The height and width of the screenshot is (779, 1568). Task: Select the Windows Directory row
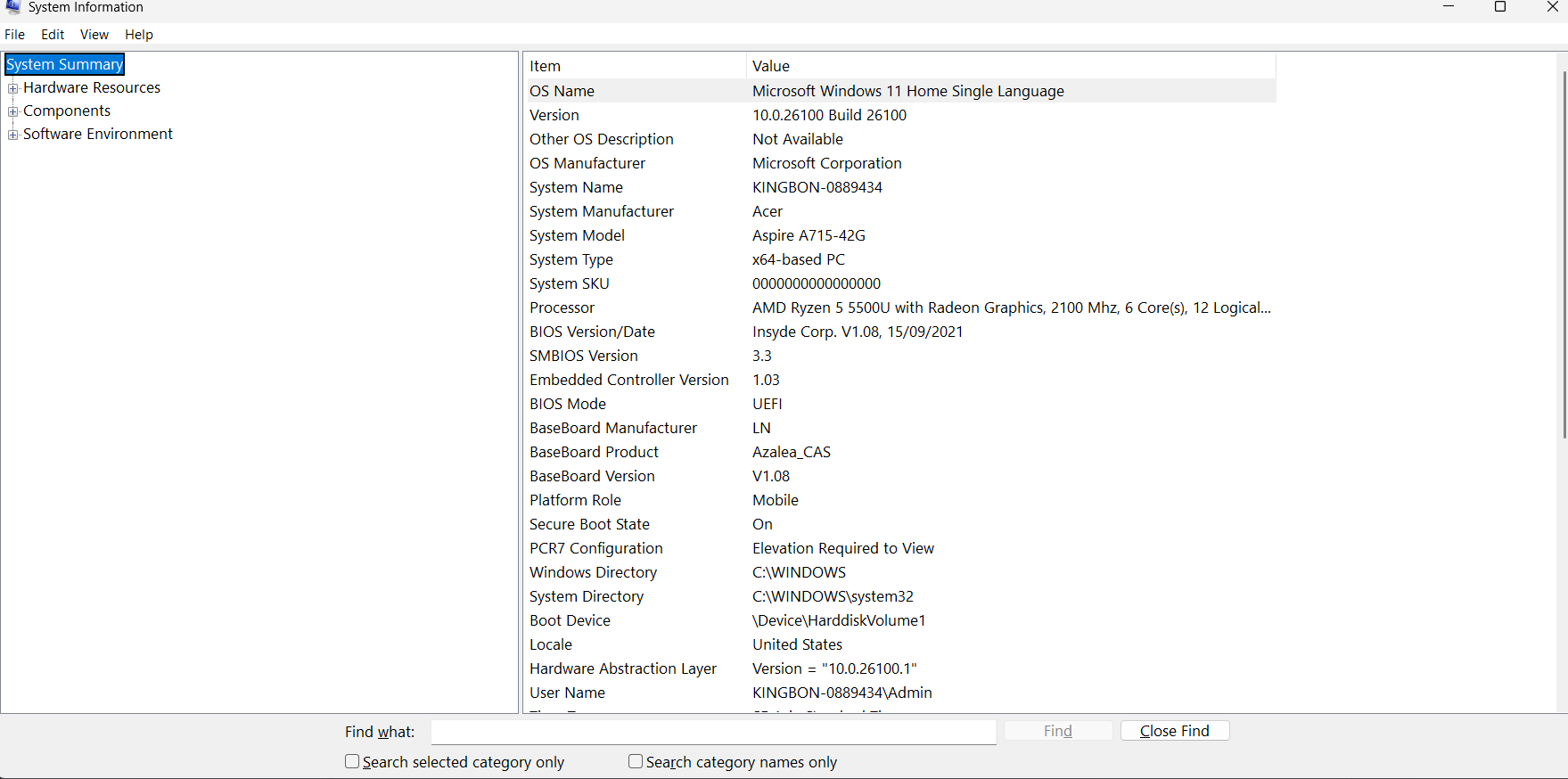pyautogui.click(x=901, y=572)
